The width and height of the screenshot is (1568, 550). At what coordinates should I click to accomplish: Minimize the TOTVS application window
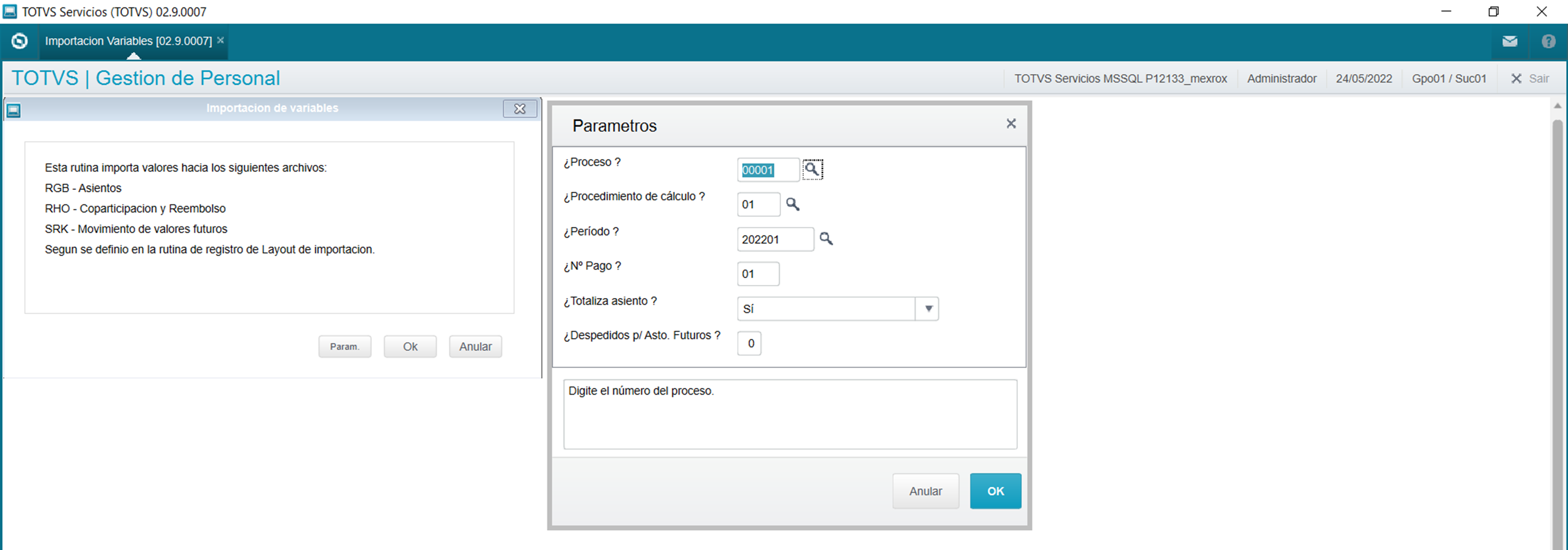pyautogui.click(x=1446, y=12)
